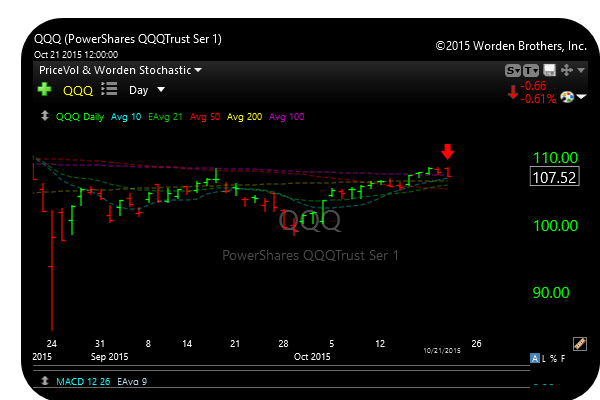Click the yellow QQQ symbol field
Screen dimensions: 600x400
[78, 91]
